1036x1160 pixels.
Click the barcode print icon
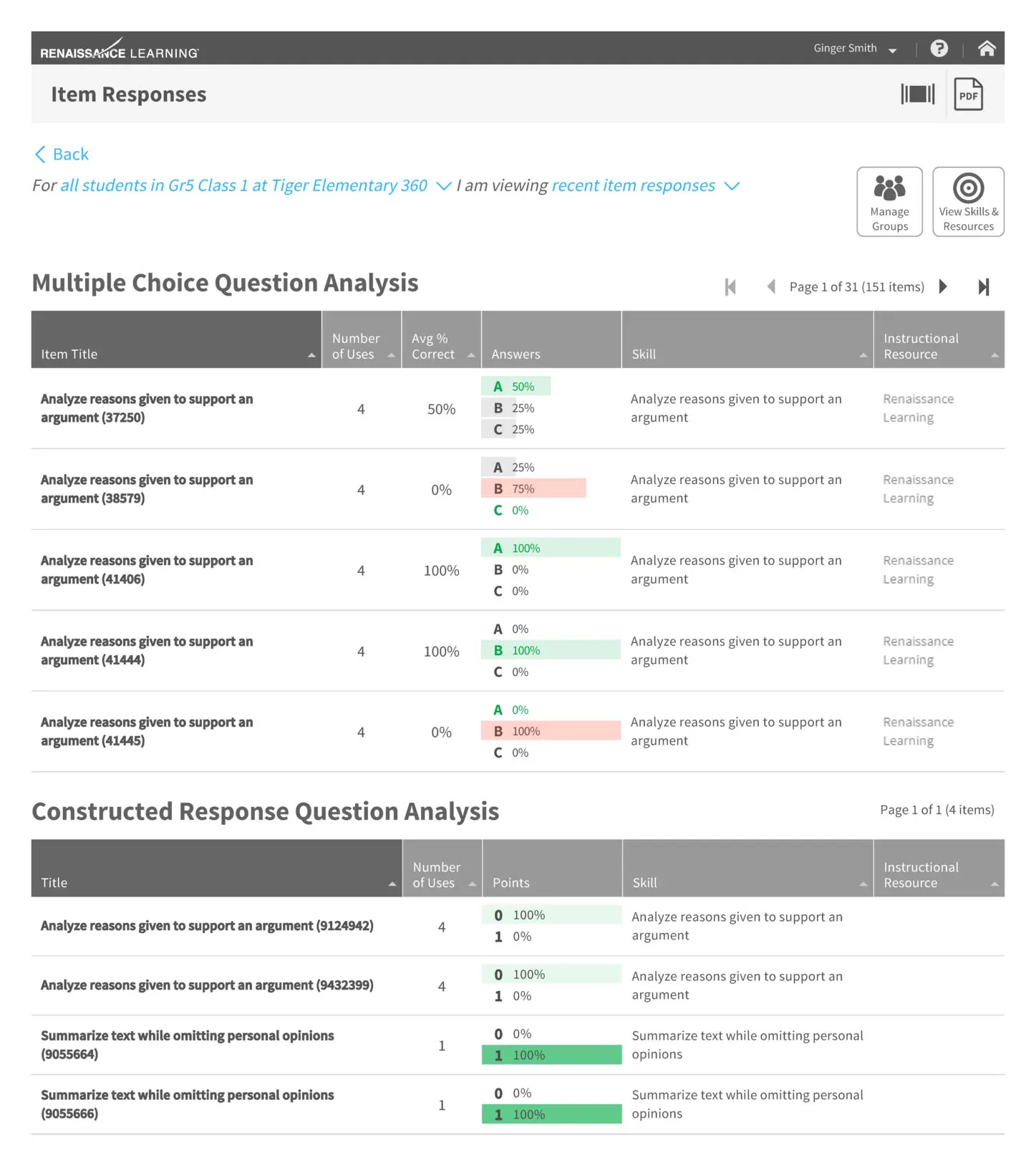click(x=918, y=94)
